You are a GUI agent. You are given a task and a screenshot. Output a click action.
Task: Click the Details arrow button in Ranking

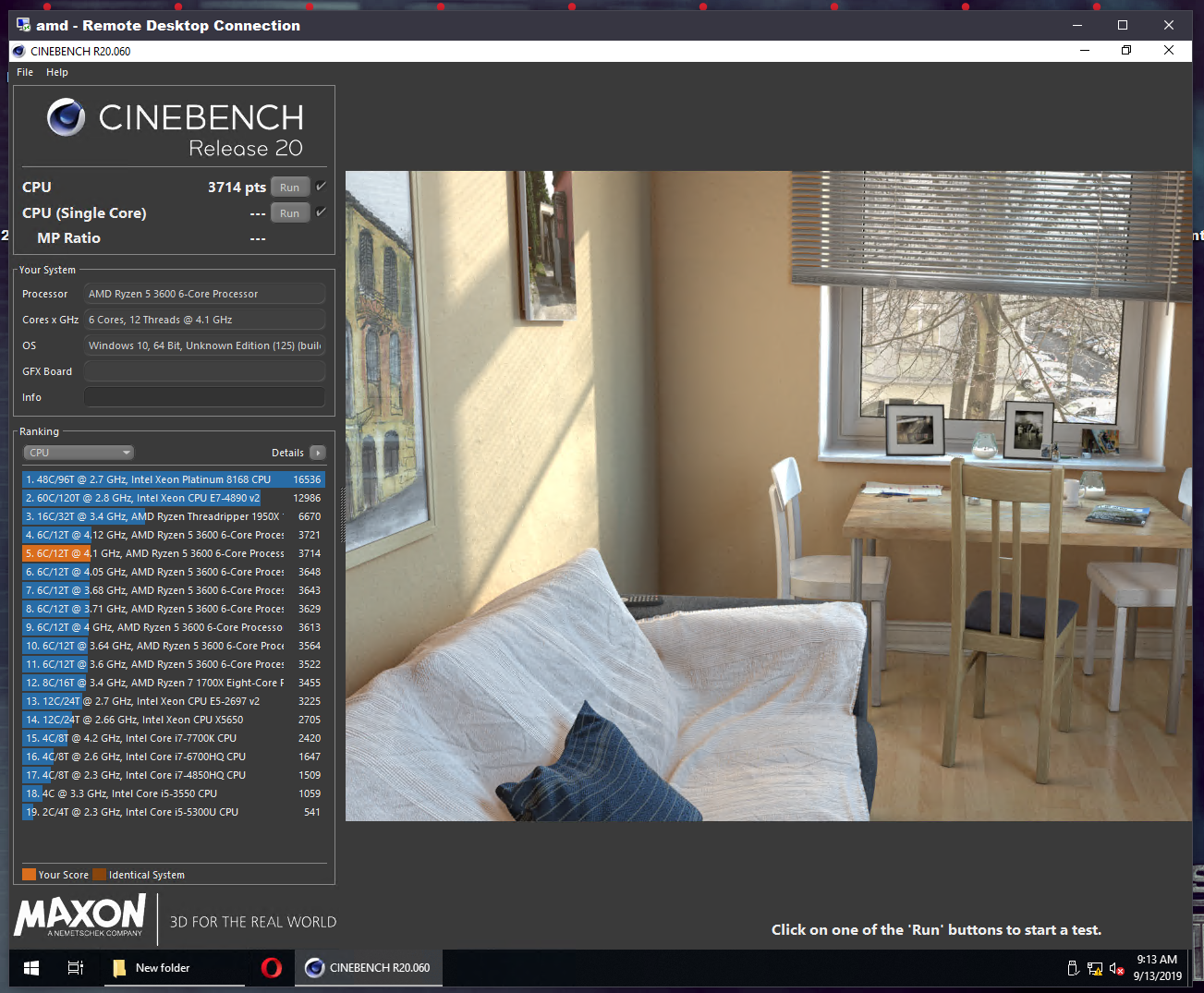318,453
